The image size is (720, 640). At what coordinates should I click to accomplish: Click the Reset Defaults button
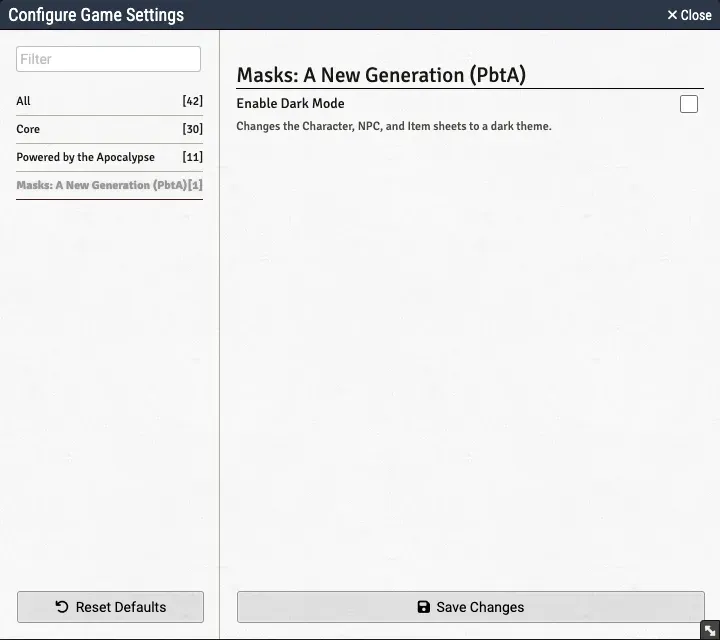tap(110, 607)
